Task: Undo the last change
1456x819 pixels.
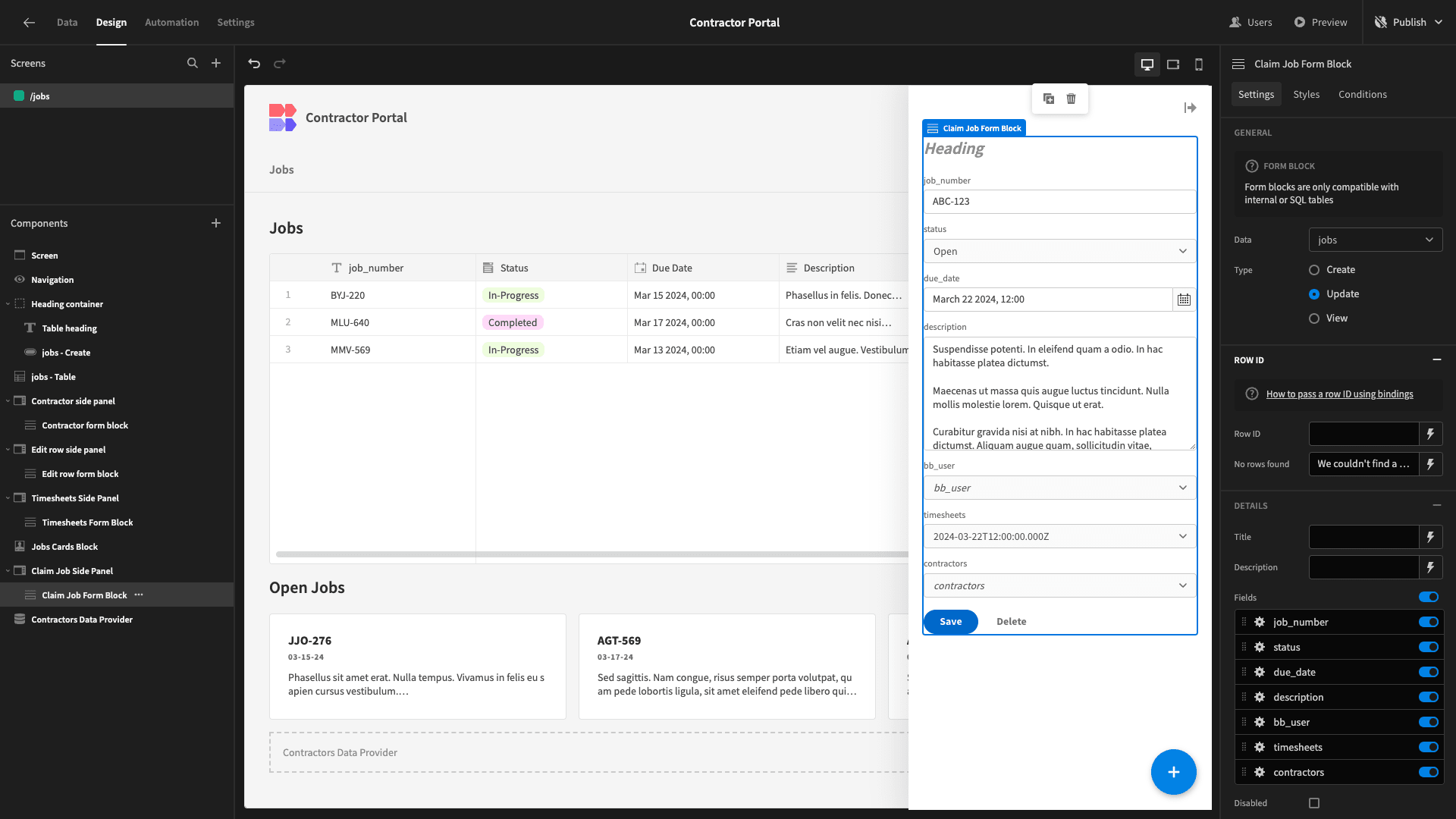Action: point(254,64)
